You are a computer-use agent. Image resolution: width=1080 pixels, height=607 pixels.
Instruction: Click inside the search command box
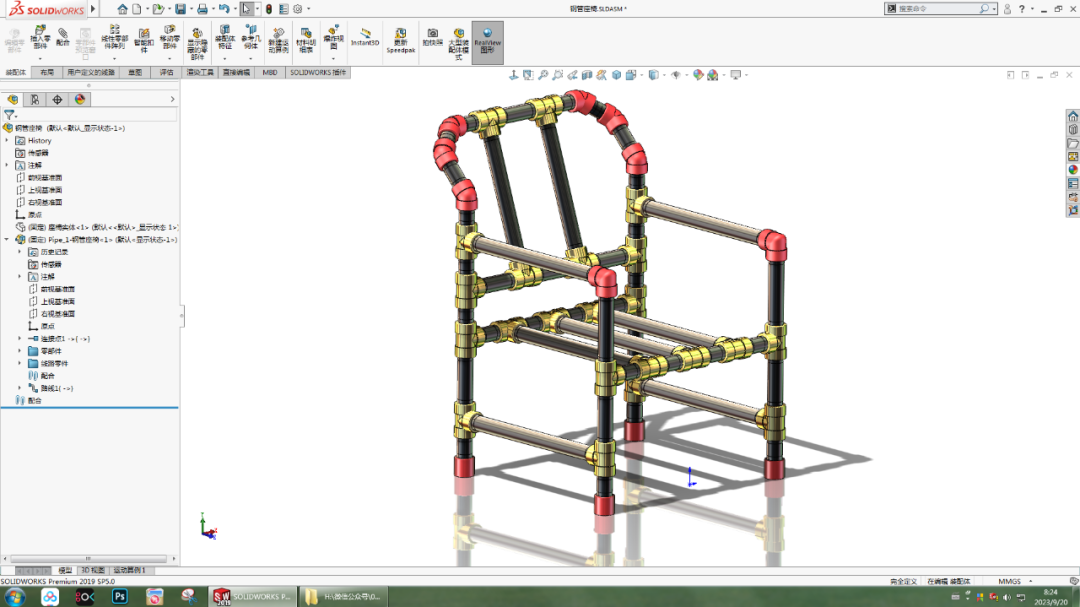(x=930, y=8)
